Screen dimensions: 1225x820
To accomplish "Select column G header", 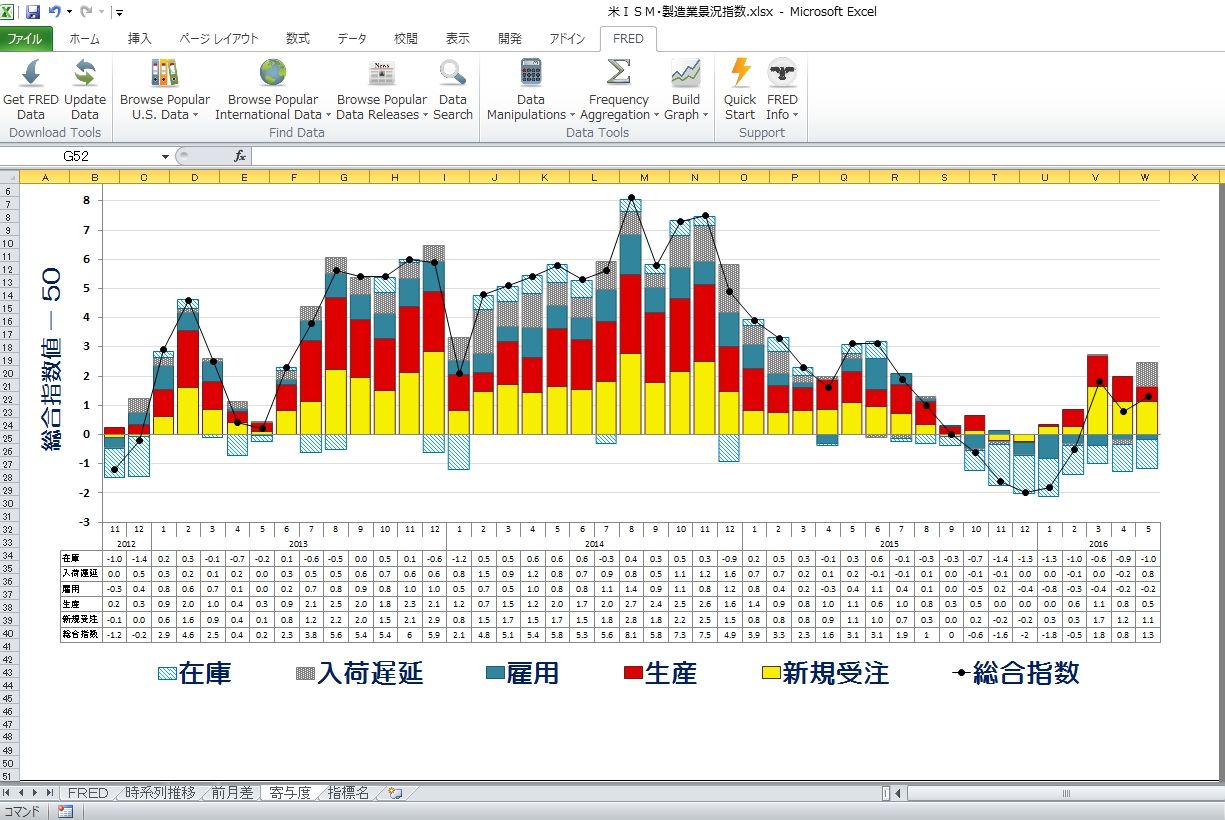I will 344,177.
